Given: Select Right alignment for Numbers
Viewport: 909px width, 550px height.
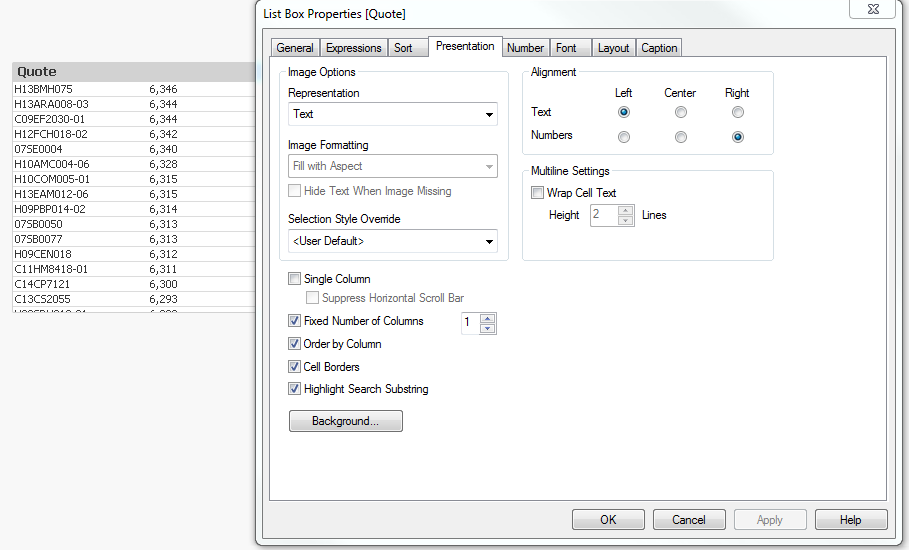Looking at the screenshot, I should 737,137.
